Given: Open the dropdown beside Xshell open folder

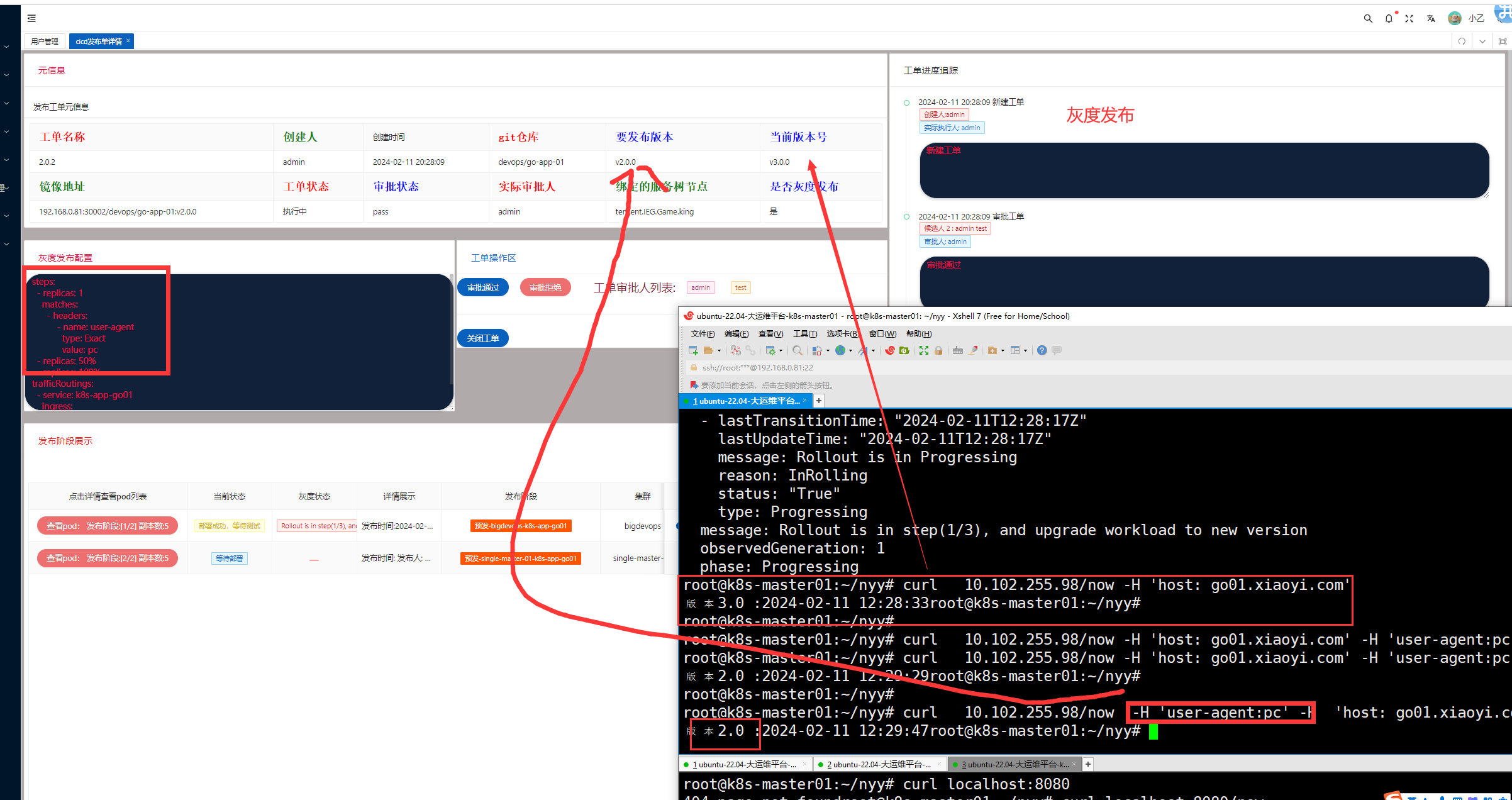Looking at the screenshot, I should pyautogui.click(x=719, y=350).
